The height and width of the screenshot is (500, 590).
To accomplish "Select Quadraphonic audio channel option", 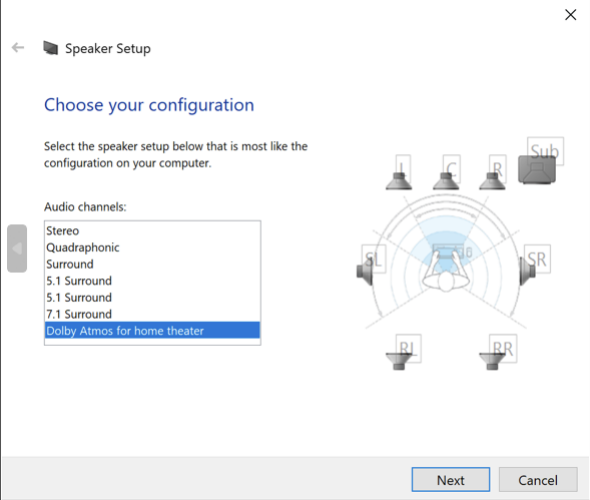I will tap(152, 248).
